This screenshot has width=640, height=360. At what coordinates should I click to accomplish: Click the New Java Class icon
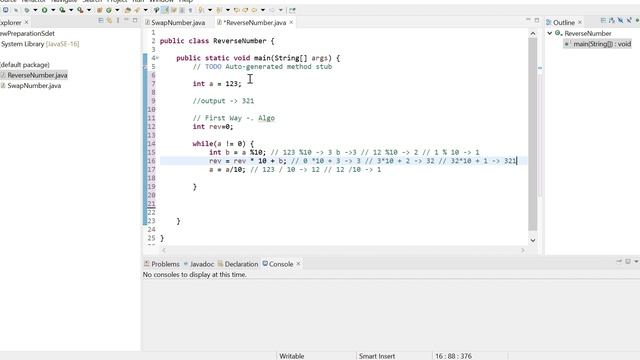[x=109, y=10]
